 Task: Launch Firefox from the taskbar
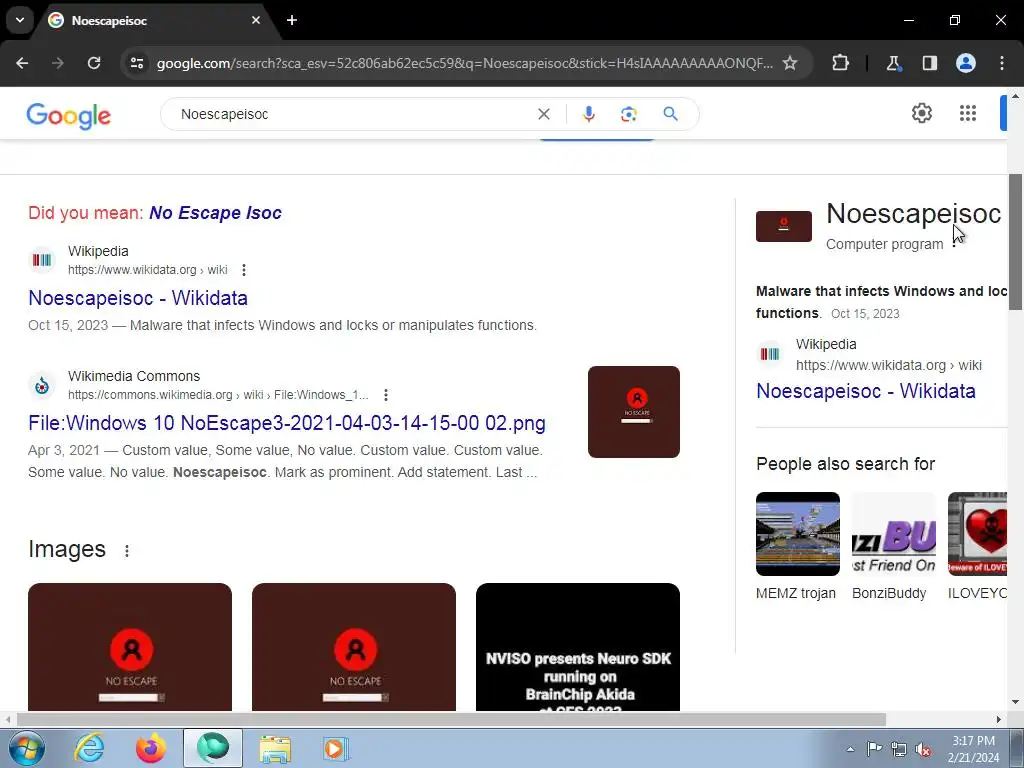(151, 748)
